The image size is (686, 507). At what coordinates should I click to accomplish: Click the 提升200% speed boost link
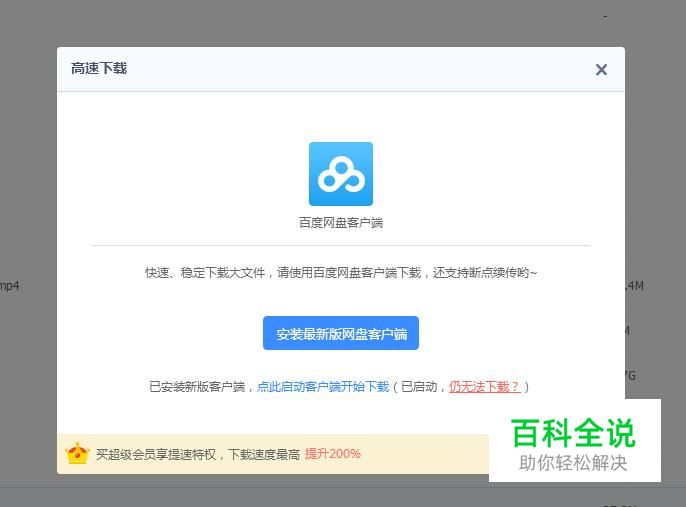click(x=332, y=454)
